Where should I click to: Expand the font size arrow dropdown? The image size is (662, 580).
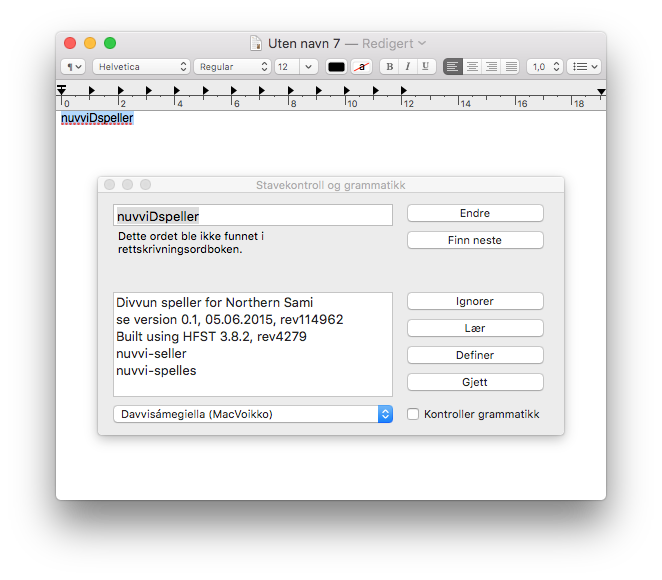pyautogui.click(x=309, y=67)
